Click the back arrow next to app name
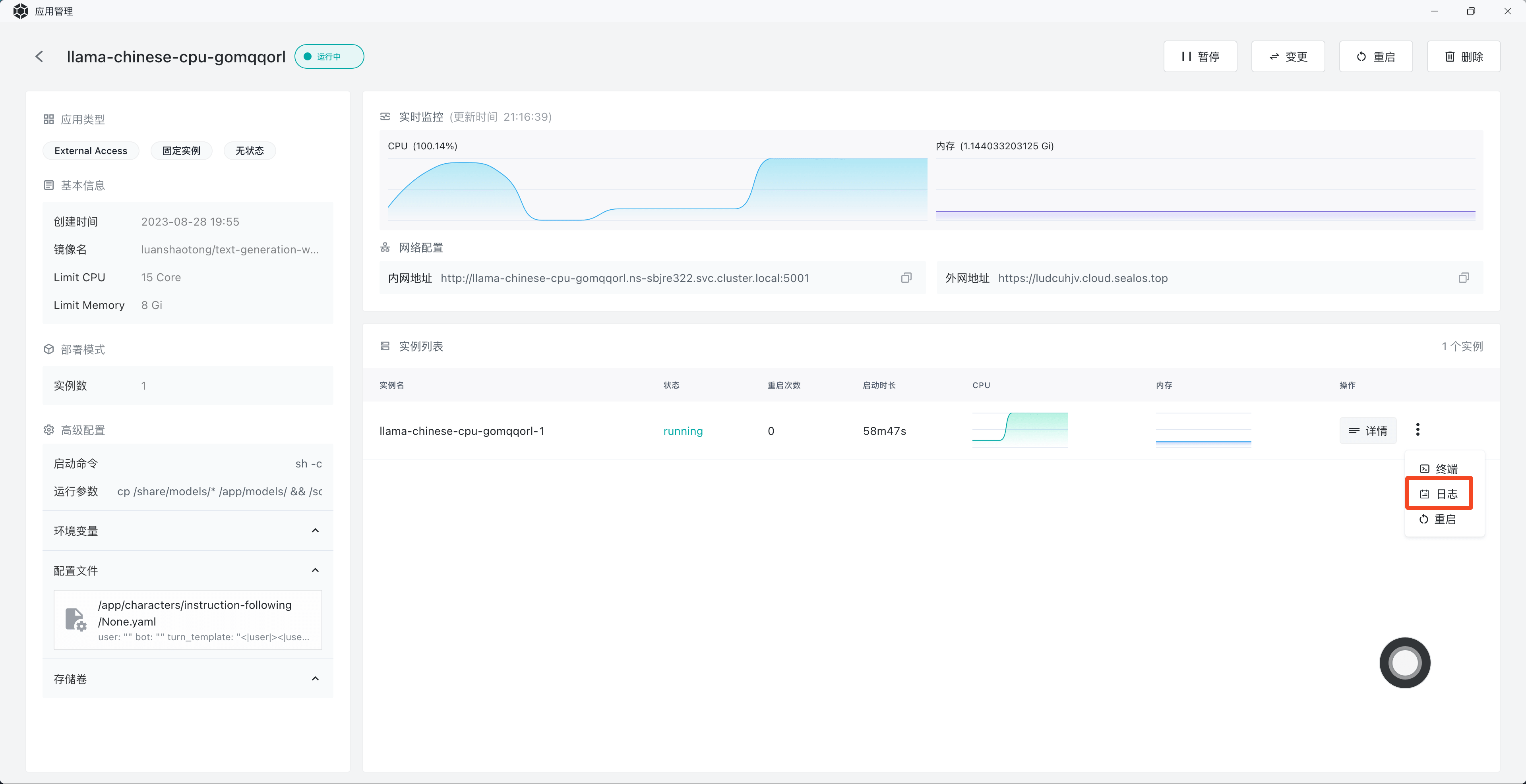1526x784 pixels. (x=39, y=56)
